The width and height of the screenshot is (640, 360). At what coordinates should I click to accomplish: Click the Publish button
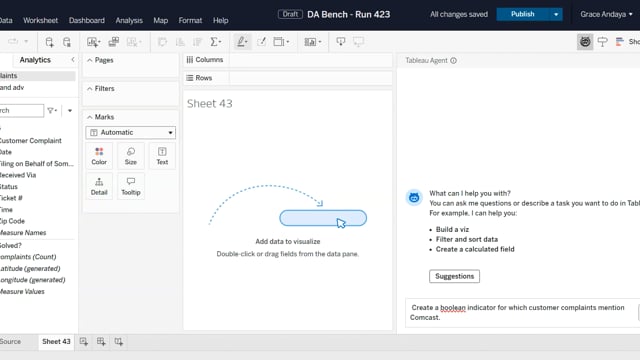tap(522, 14)
